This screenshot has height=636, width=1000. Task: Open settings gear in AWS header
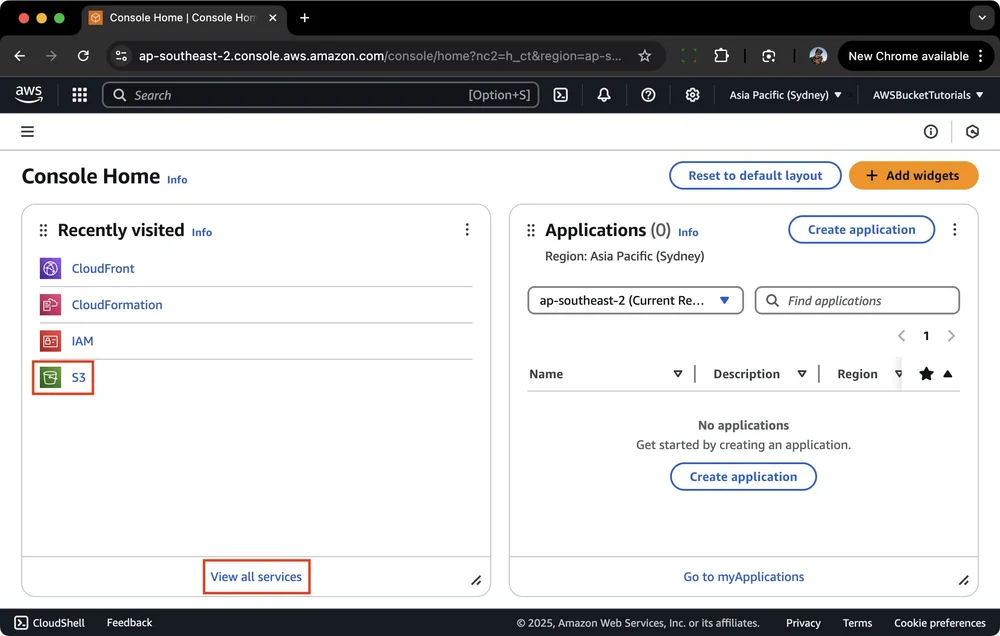[x=692, y=95]
